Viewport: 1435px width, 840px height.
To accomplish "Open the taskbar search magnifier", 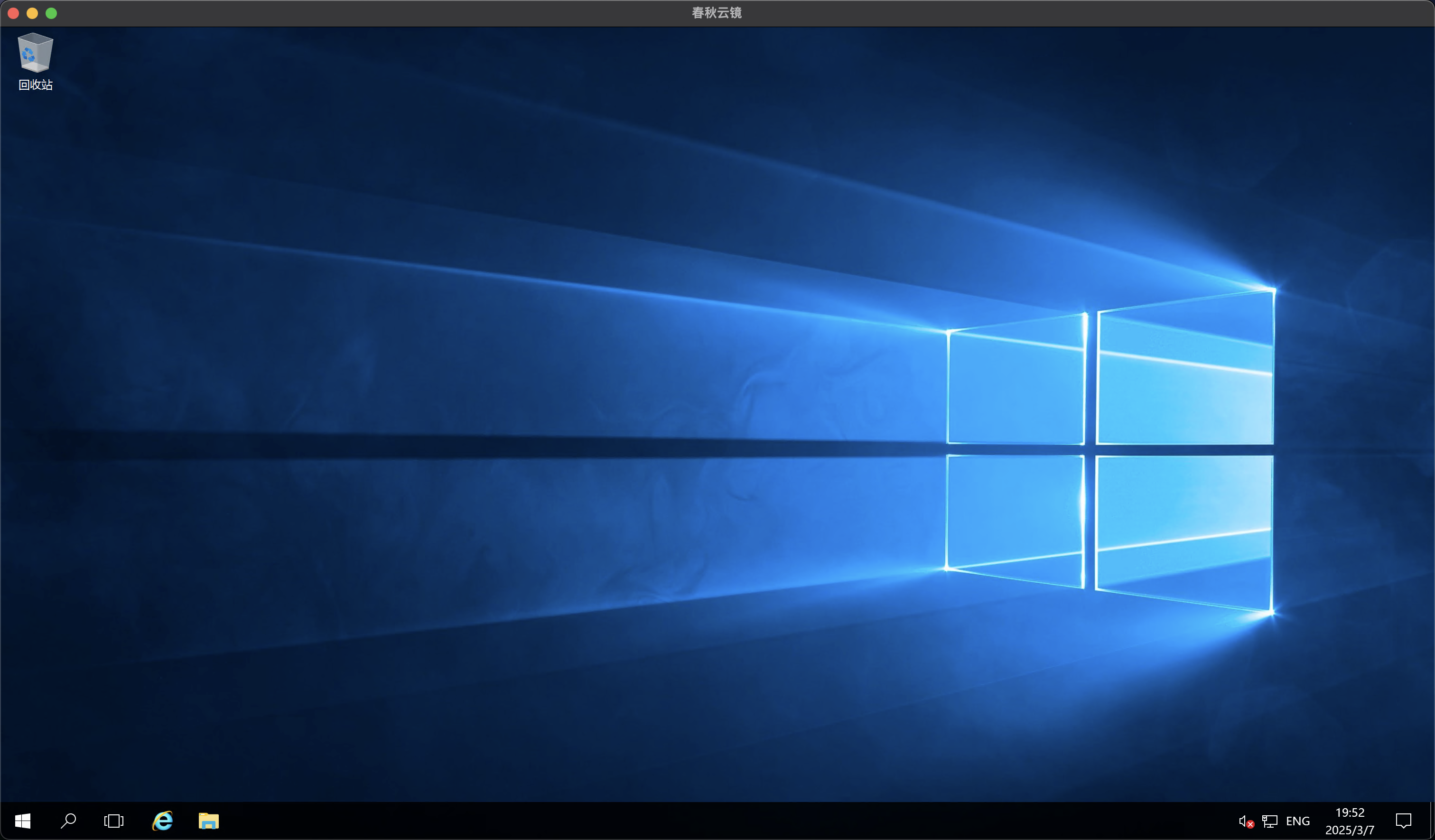I will click(68, 821).
